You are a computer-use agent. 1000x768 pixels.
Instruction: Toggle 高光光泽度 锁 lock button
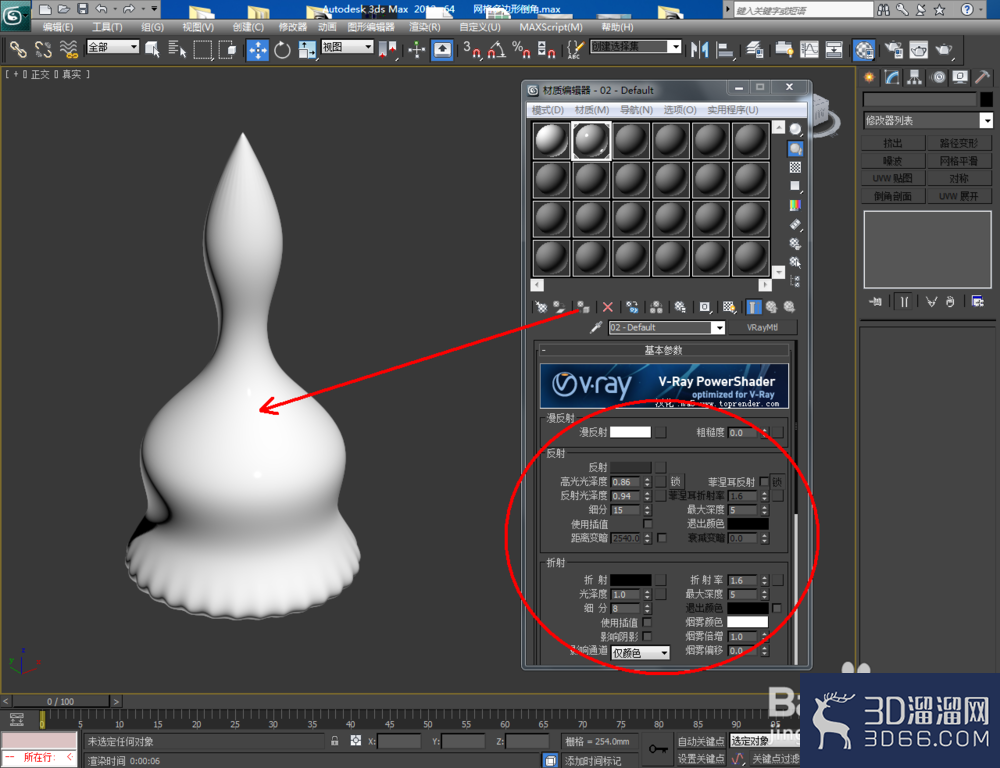pos(676,482)
